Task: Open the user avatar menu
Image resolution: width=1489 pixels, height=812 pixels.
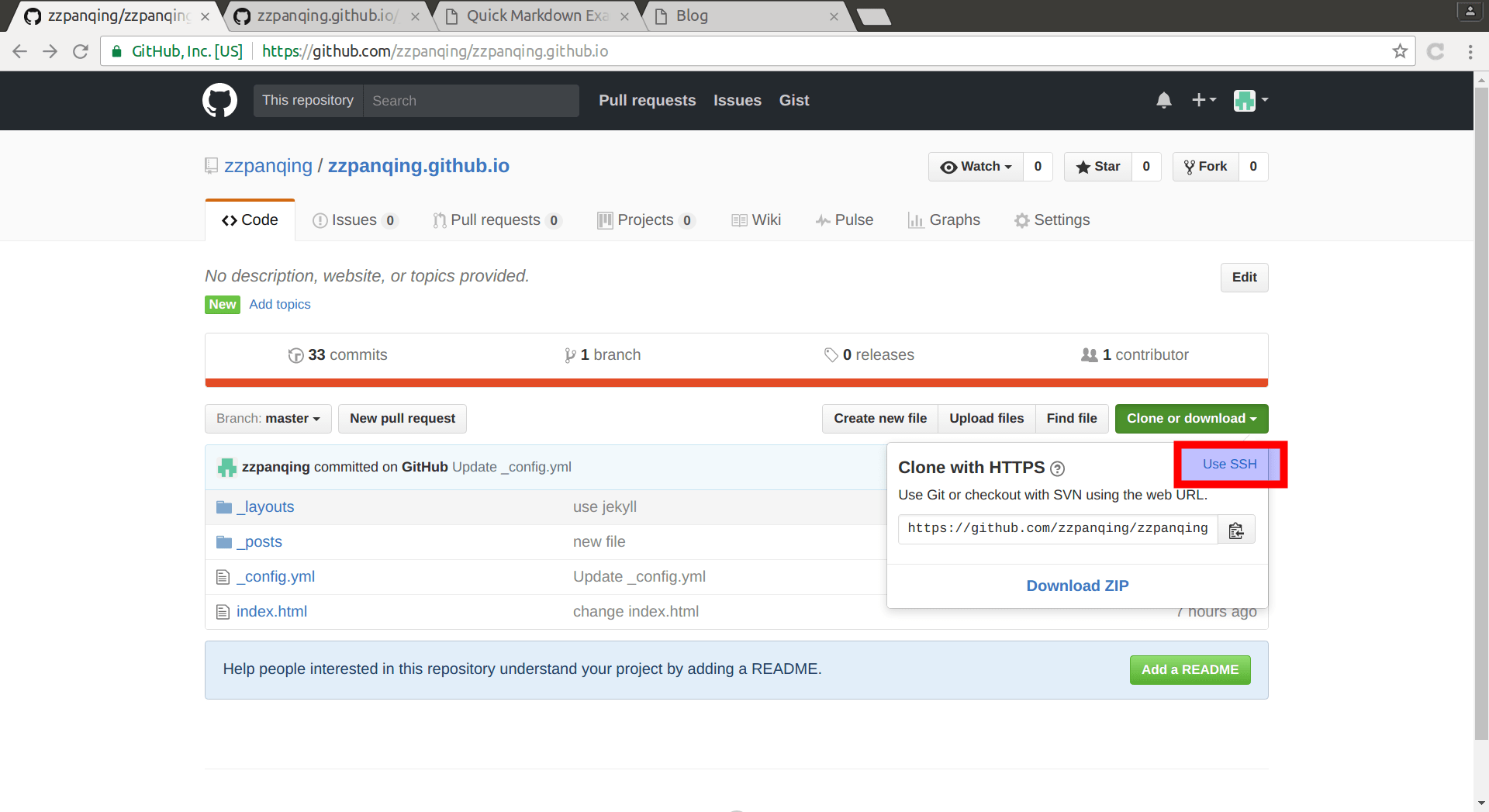Action: [1251, 100]
